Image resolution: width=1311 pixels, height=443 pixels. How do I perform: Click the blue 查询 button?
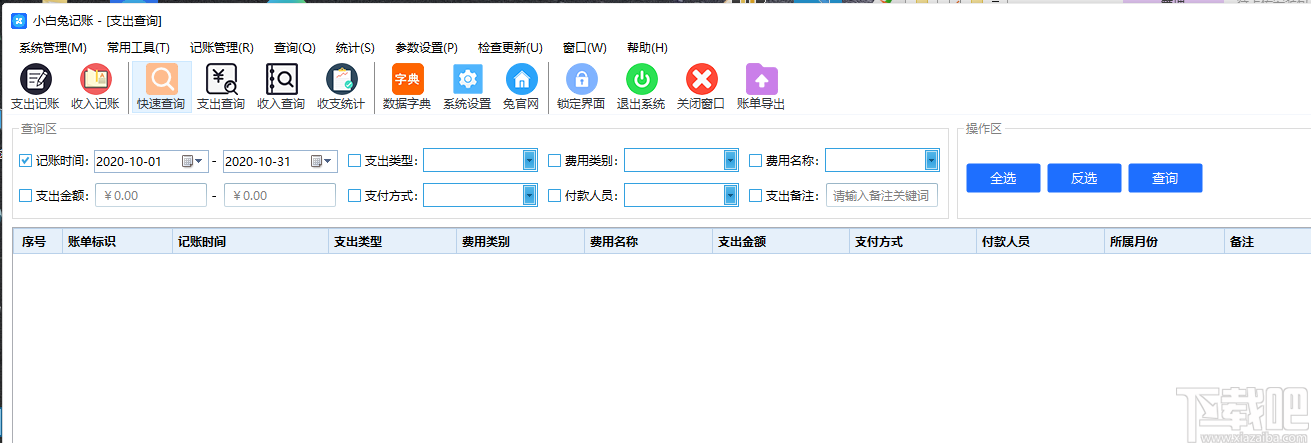1165,178
